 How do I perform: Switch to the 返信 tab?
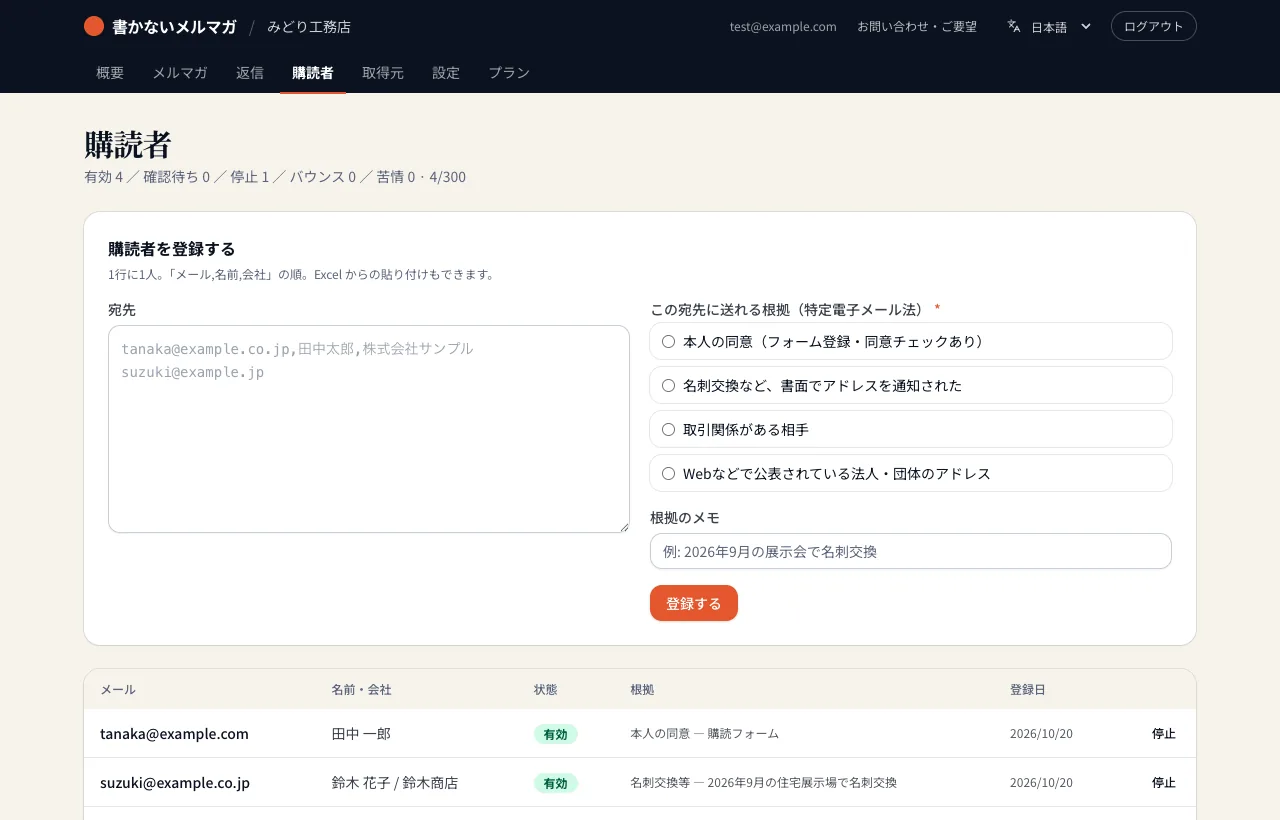pyautogui.click(x=250, y=72)
